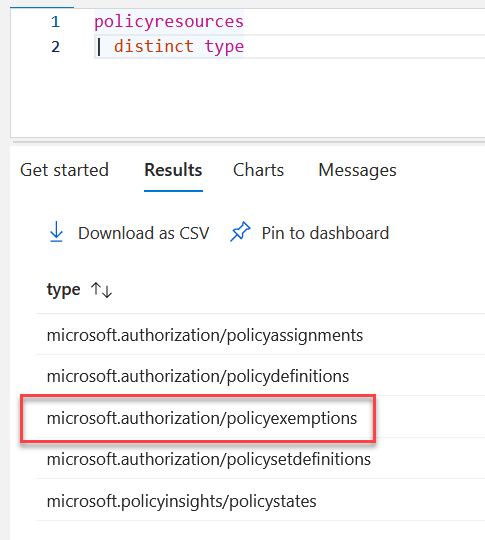The height and width of the screenshot is (540, 485).
Task: Select the policydefinitions result row
Action: click(260, 375)
